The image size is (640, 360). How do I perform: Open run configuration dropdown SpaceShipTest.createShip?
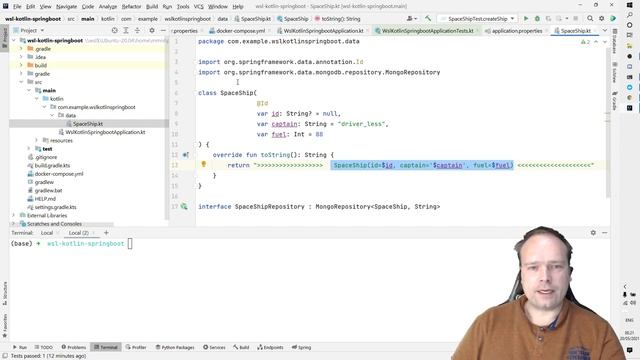pos(477,19)
